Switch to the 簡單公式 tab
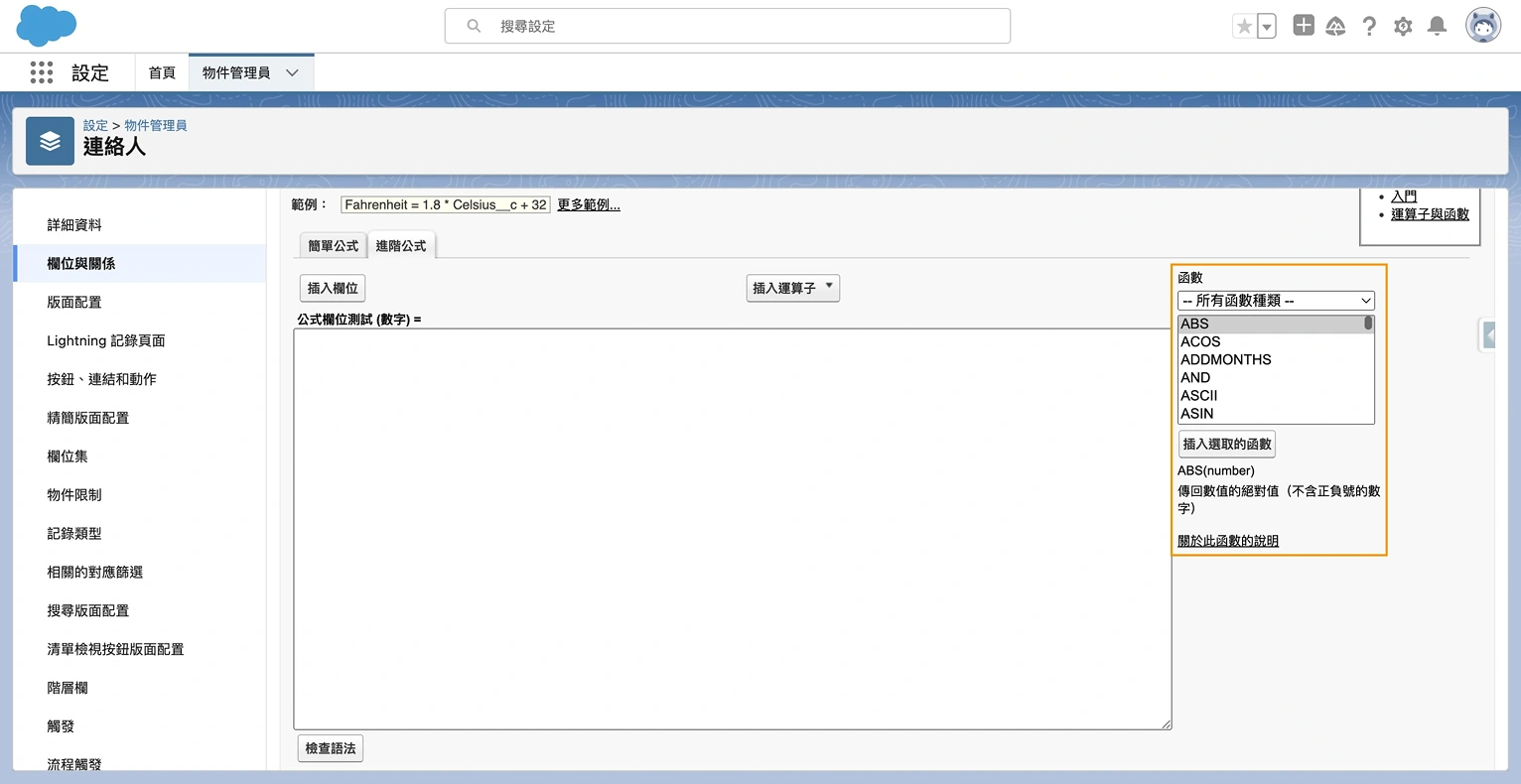This screenshot has width=1521, height=784. pyautogui.click(x=332, y=244)
